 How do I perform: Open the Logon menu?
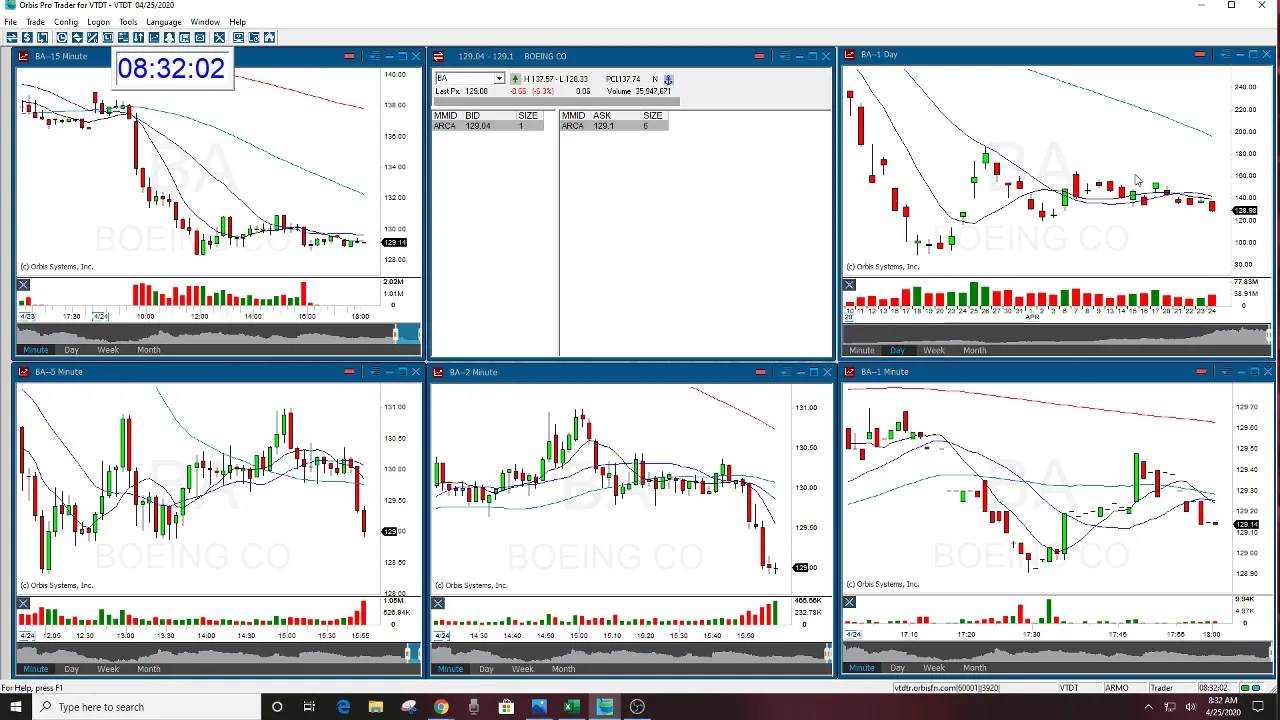pos(98,22)
